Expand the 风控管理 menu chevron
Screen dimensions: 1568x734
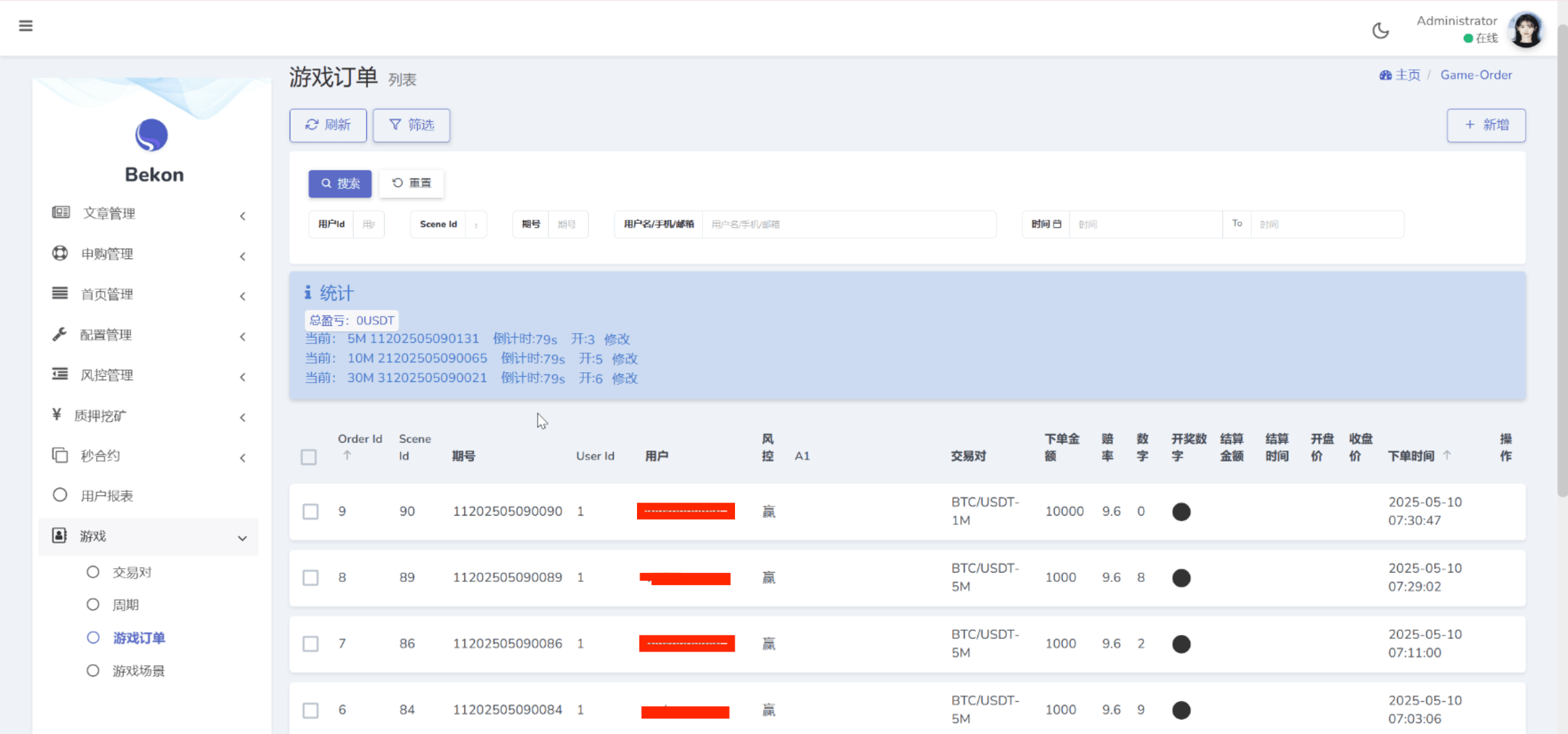243,377
